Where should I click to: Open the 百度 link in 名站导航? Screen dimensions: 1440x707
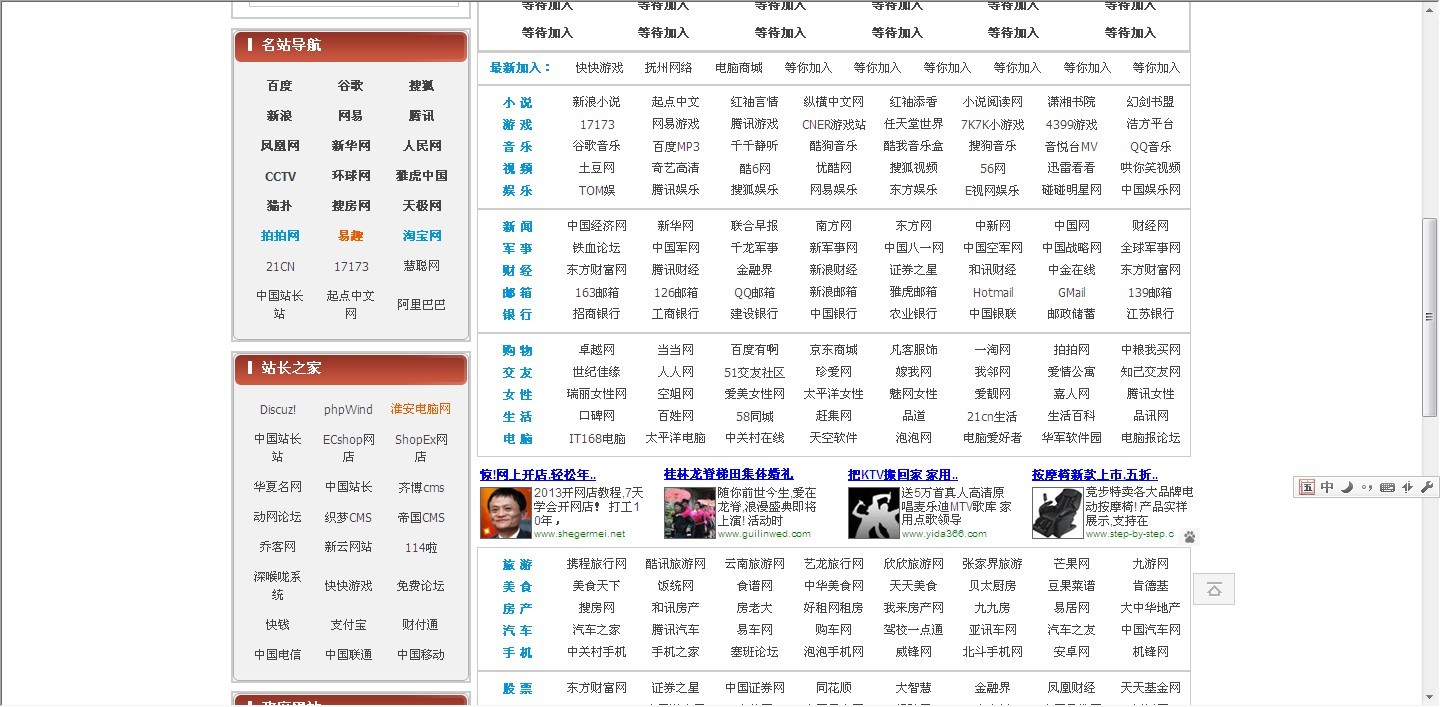click(279, 86)
